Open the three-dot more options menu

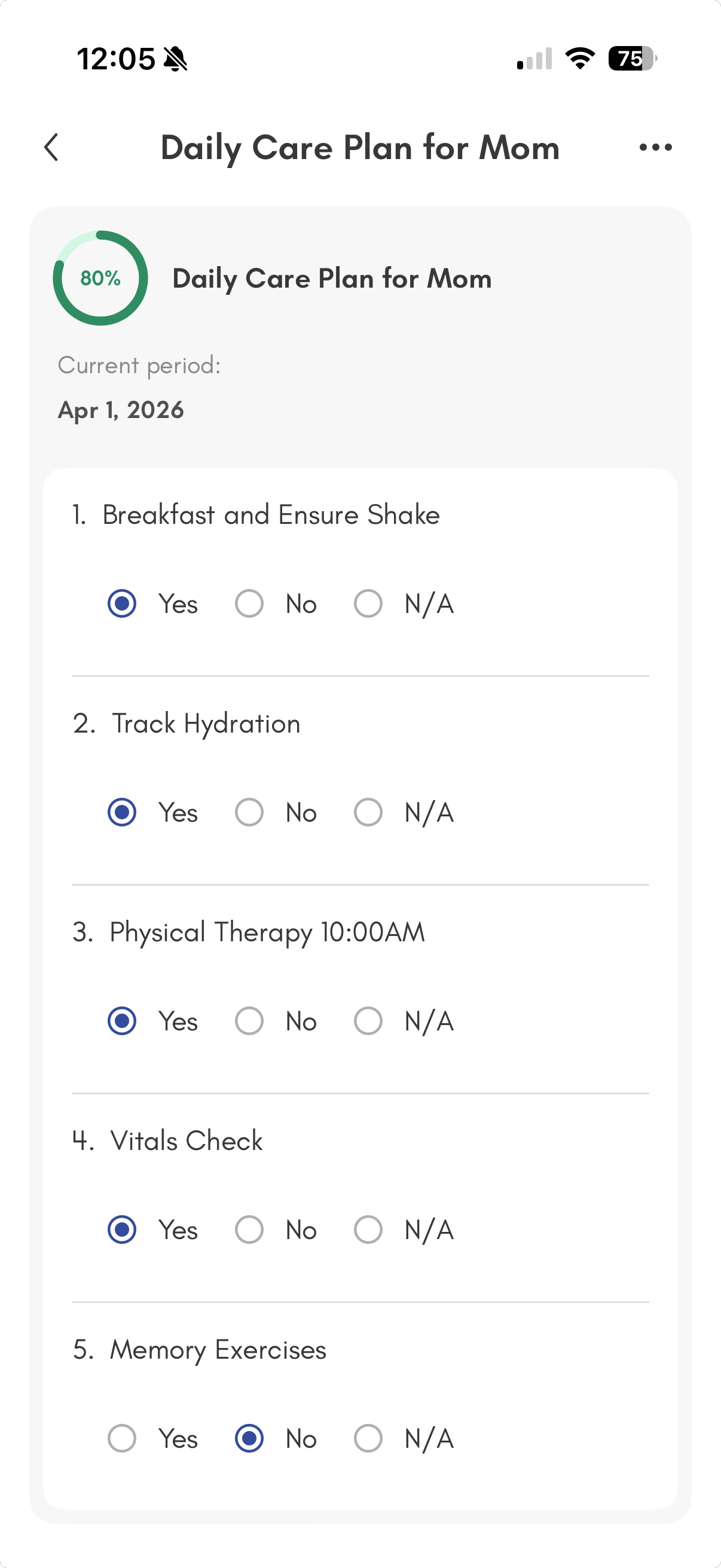click(655, 147)
